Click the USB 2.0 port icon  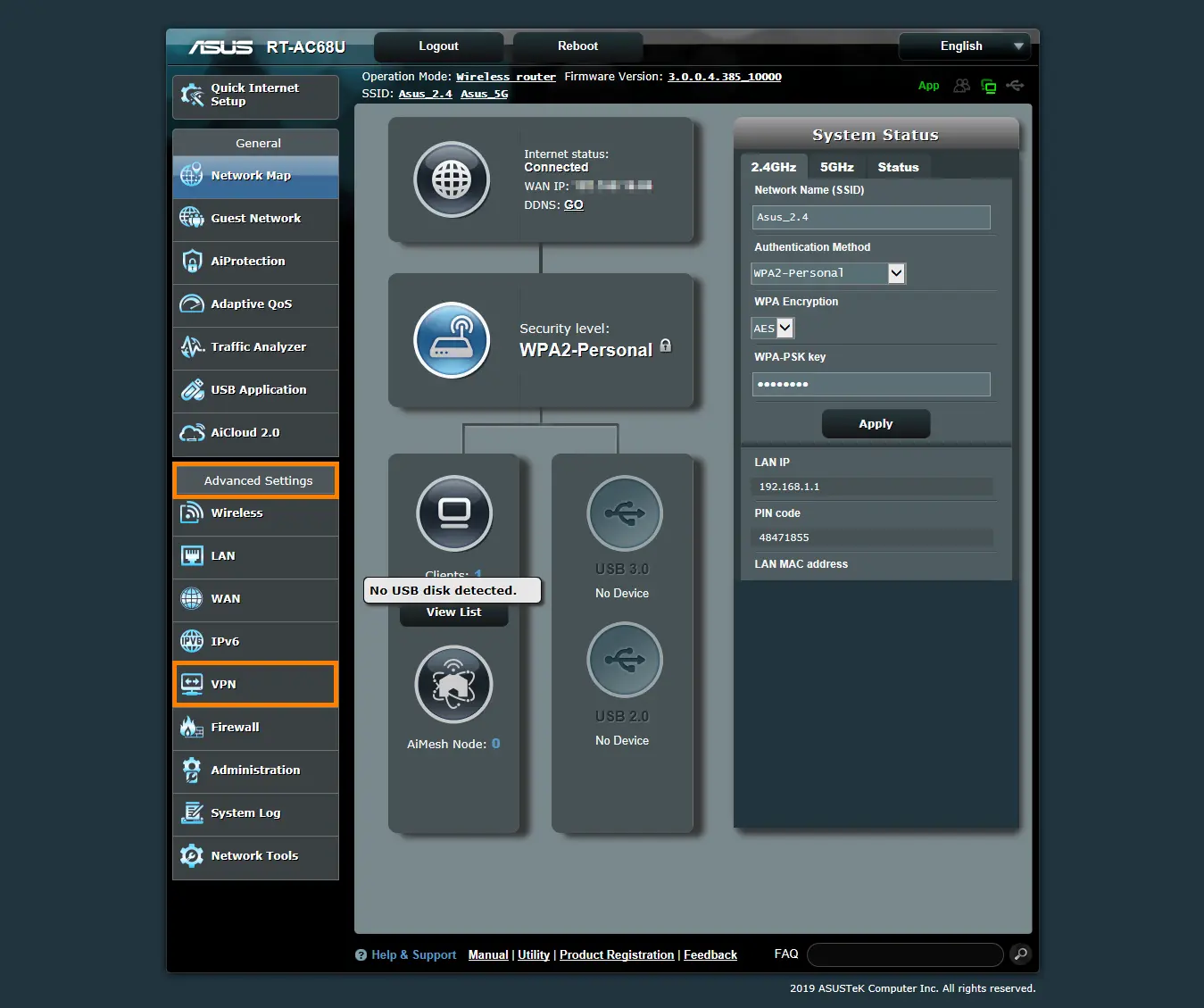point(624,660)
